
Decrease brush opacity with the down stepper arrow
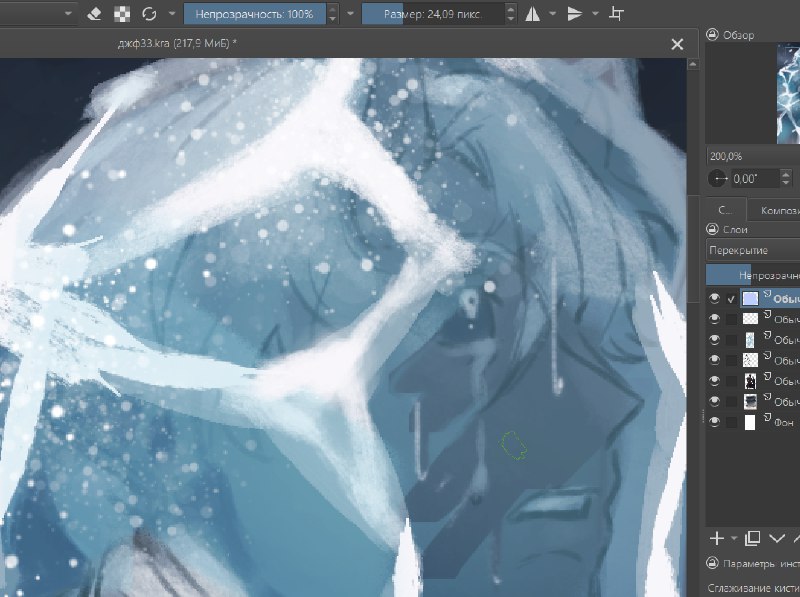(x=332, y=19)
